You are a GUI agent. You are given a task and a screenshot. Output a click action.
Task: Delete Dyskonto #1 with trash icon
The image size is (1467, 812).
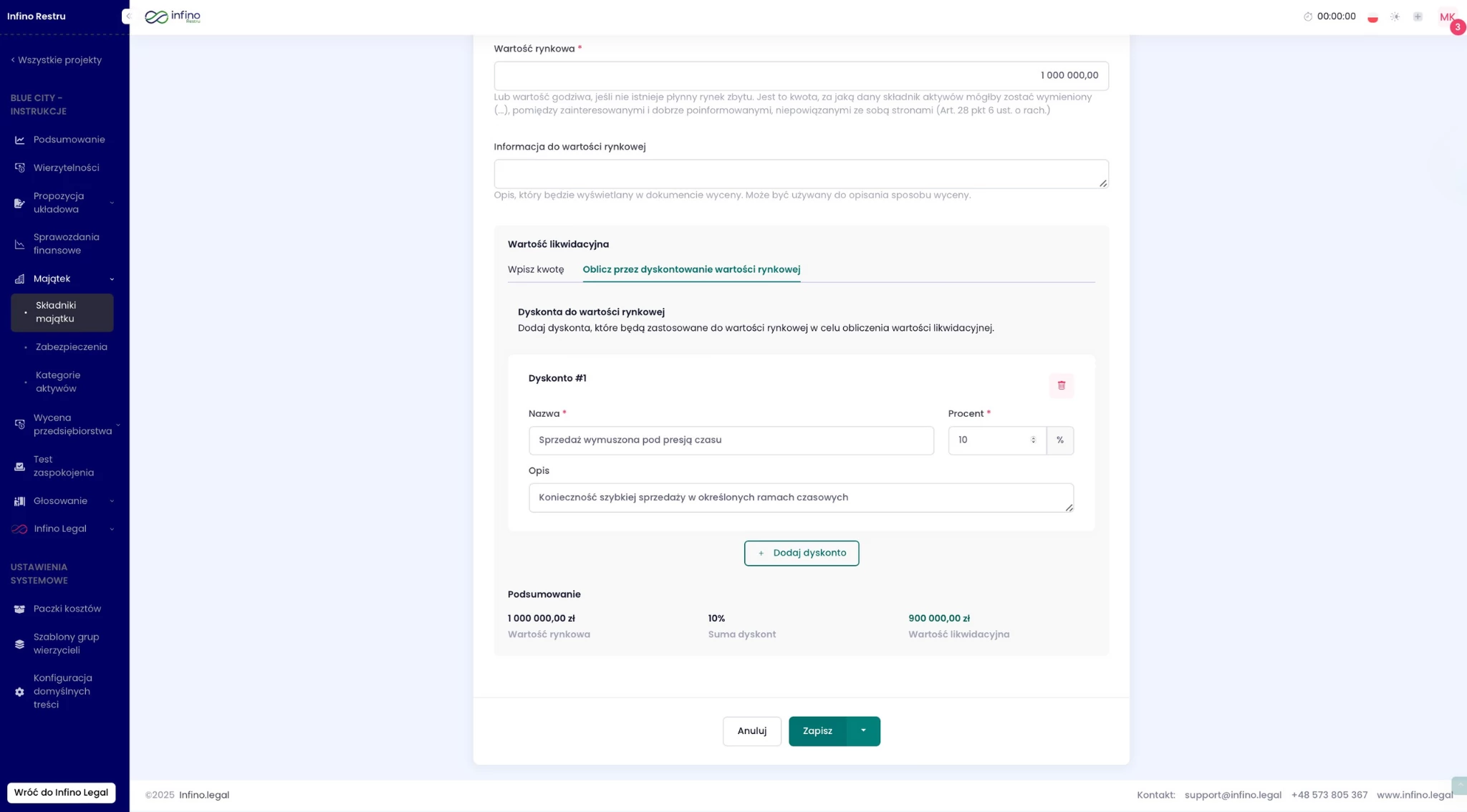pyautogui.click(x=1061, y=385)
